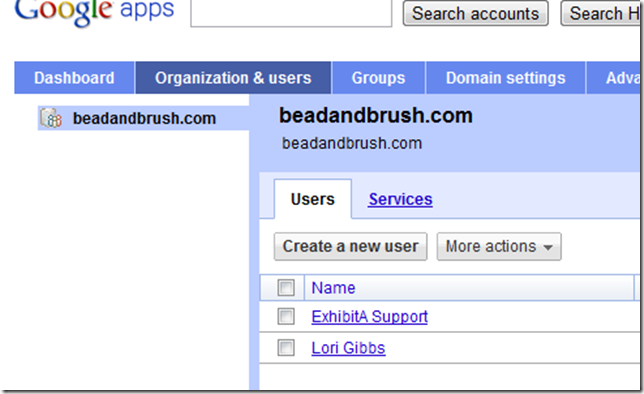Click the beadandbrush.com organization icon in sidebar

[51, 118]
